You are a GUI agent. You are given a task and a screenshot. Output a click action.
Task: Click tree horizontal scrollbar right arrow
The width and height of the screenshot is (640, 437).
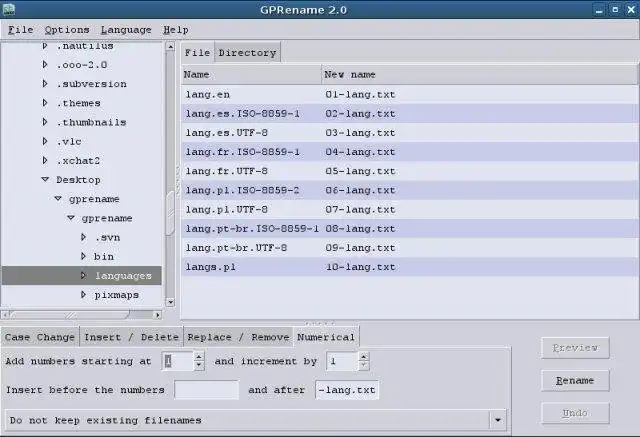coord(158,315)
